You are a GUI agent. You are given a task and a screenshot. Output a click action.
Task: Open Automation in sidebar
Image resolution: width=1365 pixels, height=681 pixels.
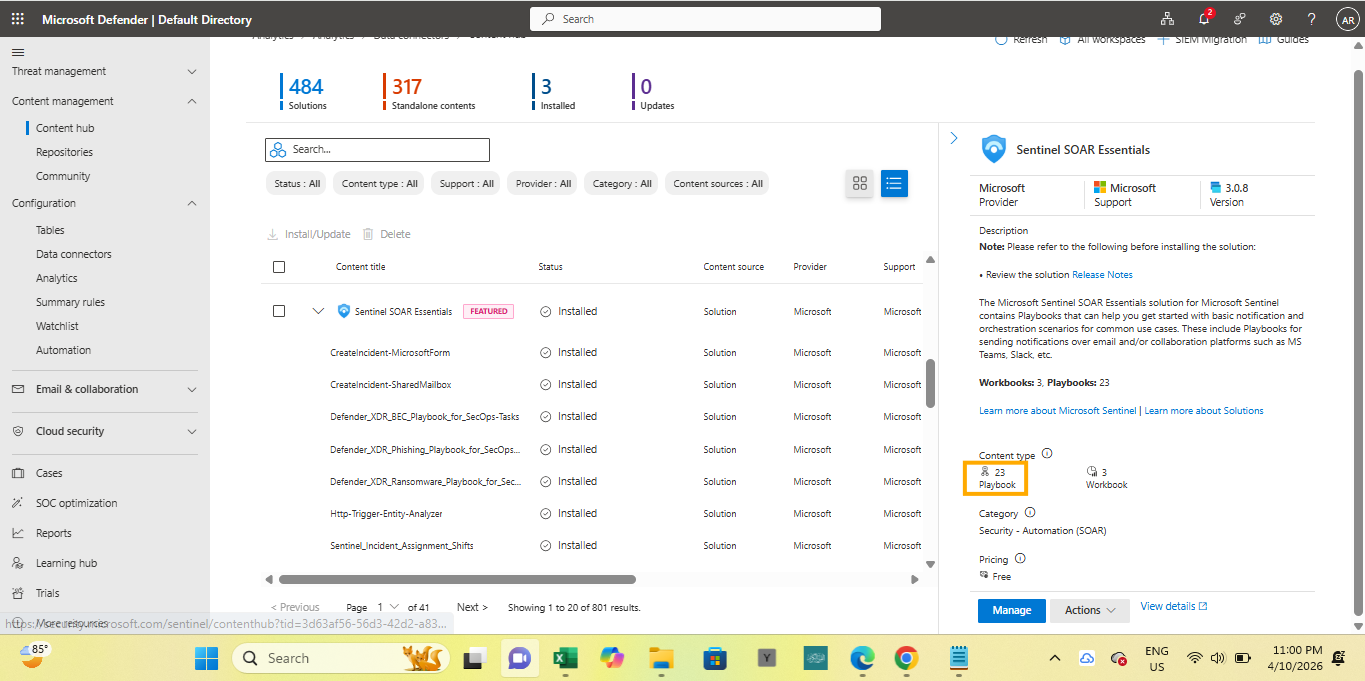[x=63, y=350]
